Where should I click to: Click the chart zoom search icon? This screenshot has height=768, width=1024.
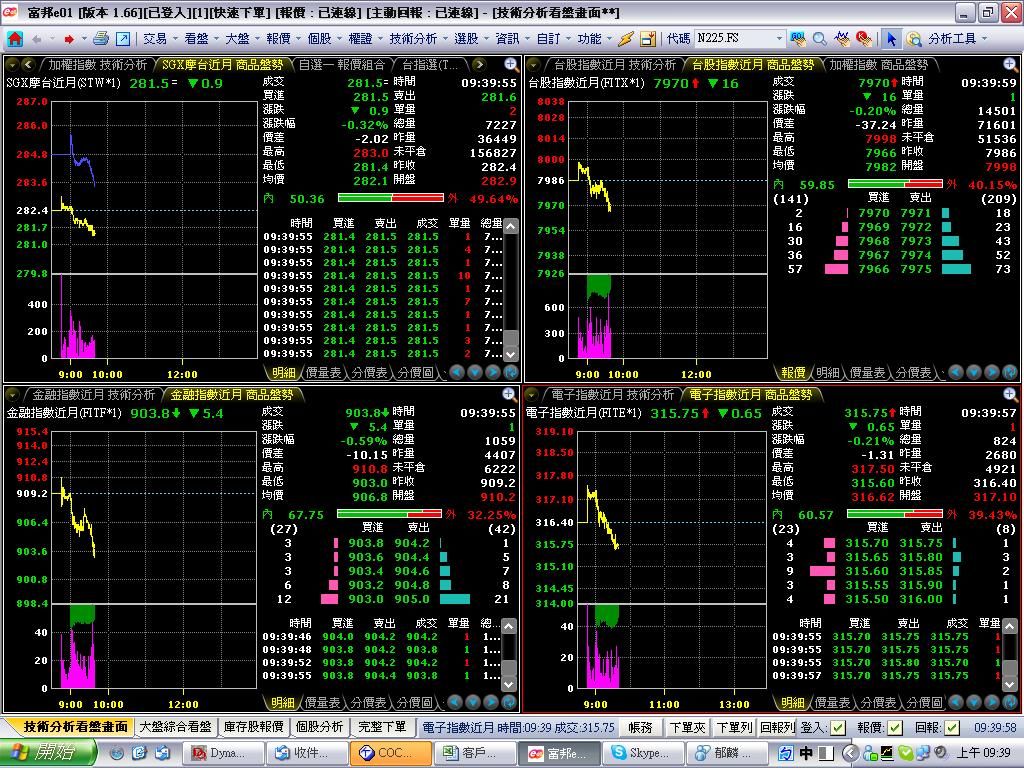point(914,39)
